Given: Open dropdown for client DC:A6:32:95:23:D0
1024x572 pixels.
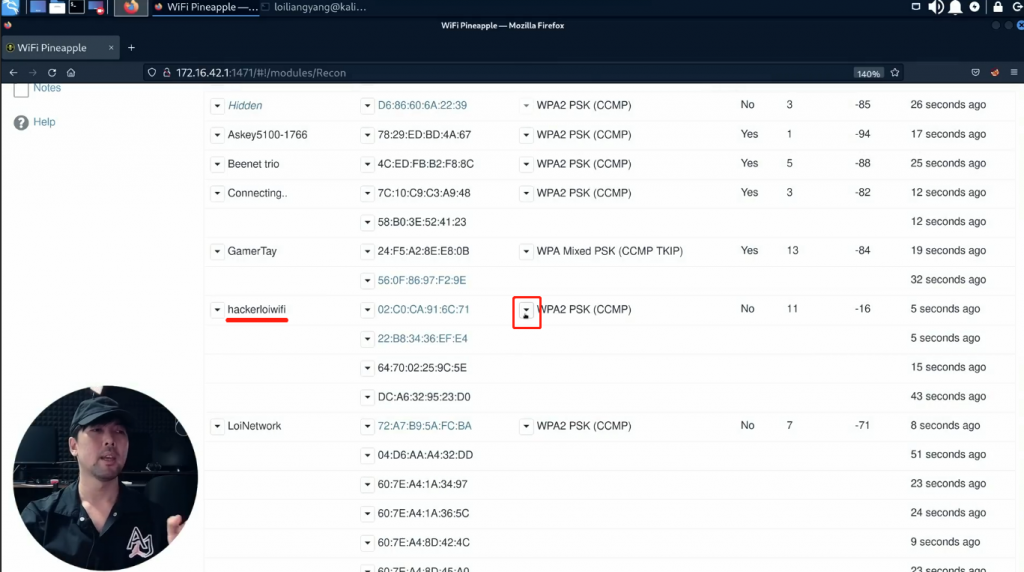Looking at the screenshot, I should [367, 397].
